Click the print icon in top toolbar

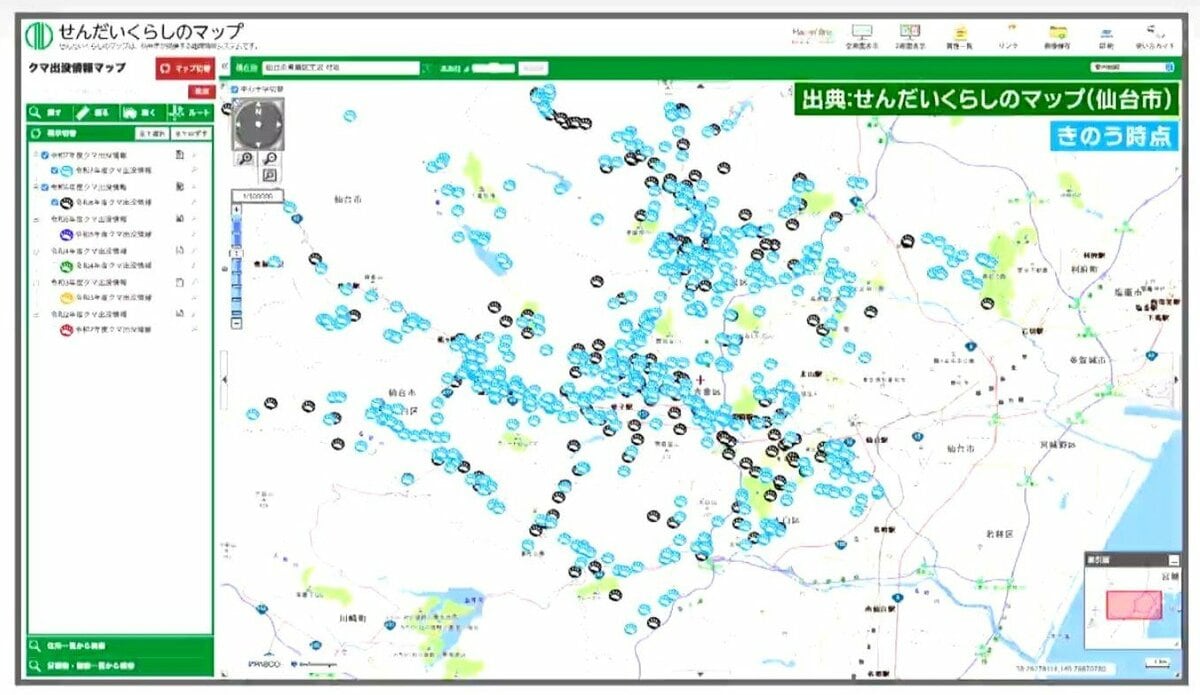coord(1104,33)
